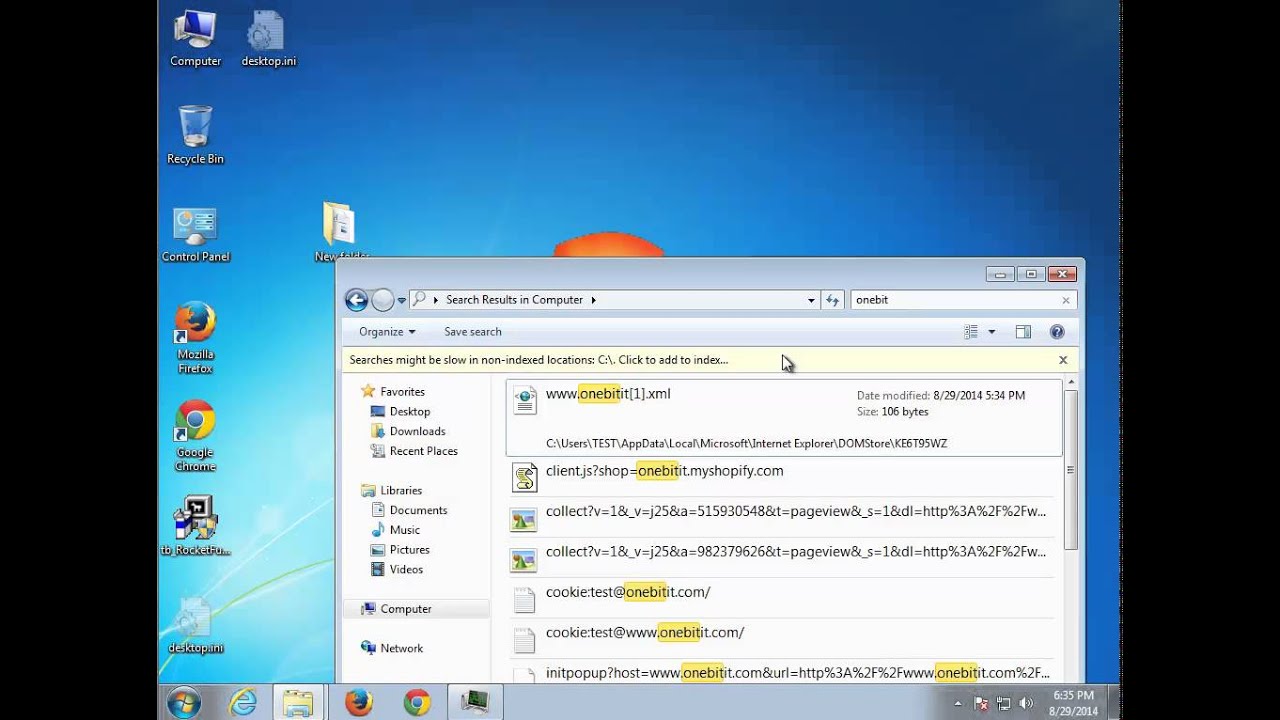This screenshot has width=1280, height=720.
Task: Open the address bar history dropdown
Action: pyautogui.click(x=811, y=300)
